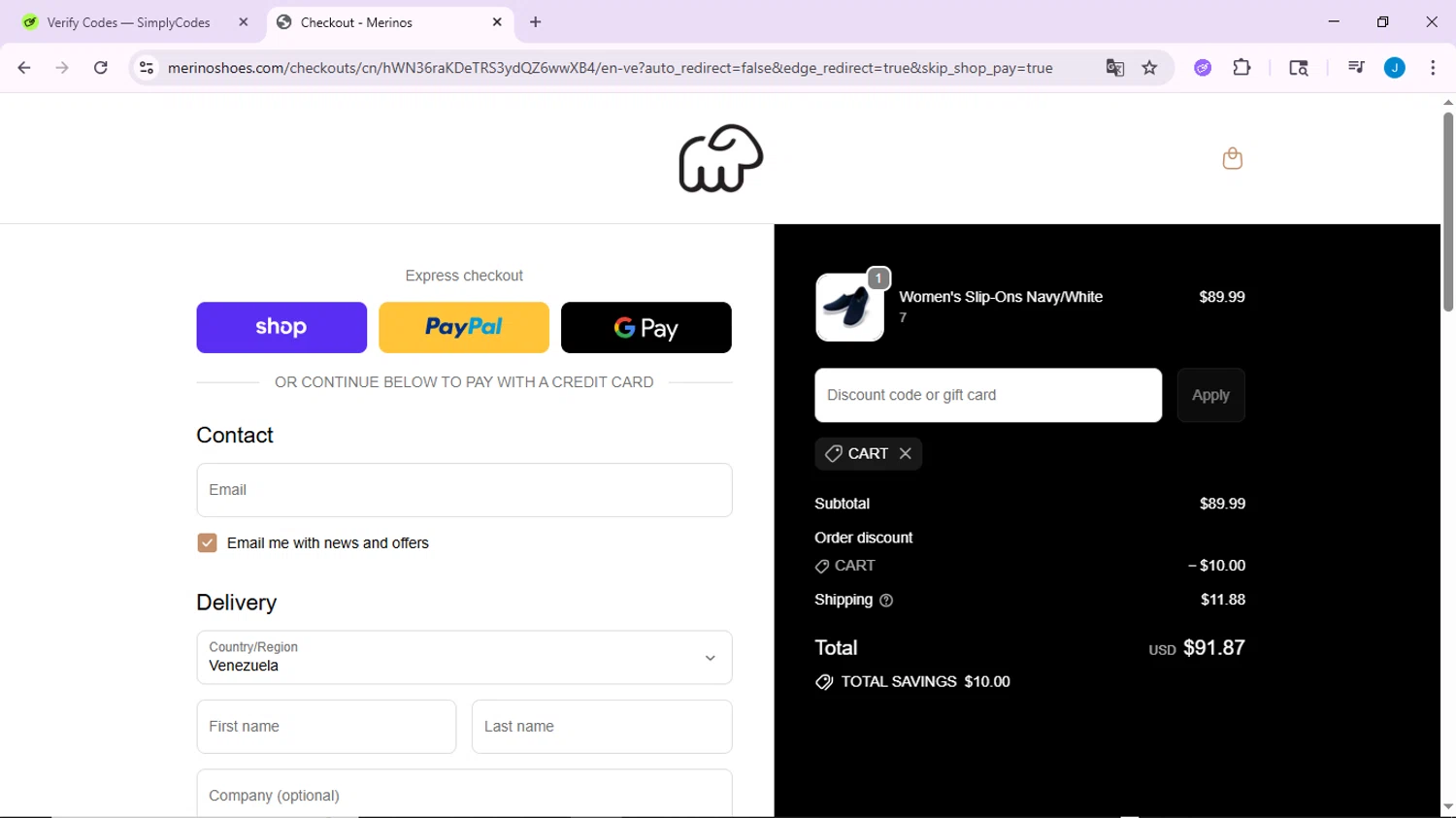Open a new browser tab
This screenshot has width=1456, height=818.
536,22
